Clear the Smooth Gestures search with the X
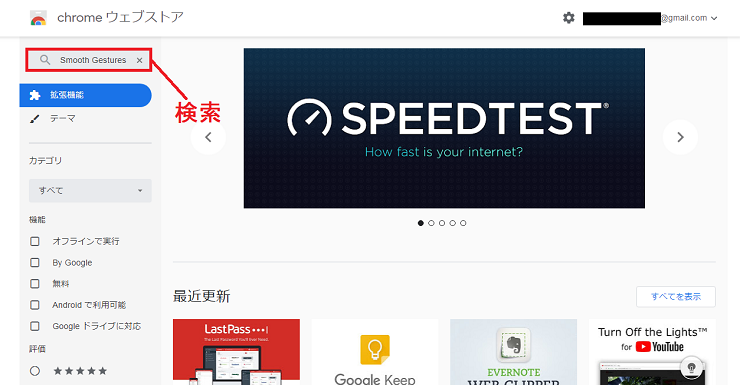The image size is (740, 385). pos(139,60)
